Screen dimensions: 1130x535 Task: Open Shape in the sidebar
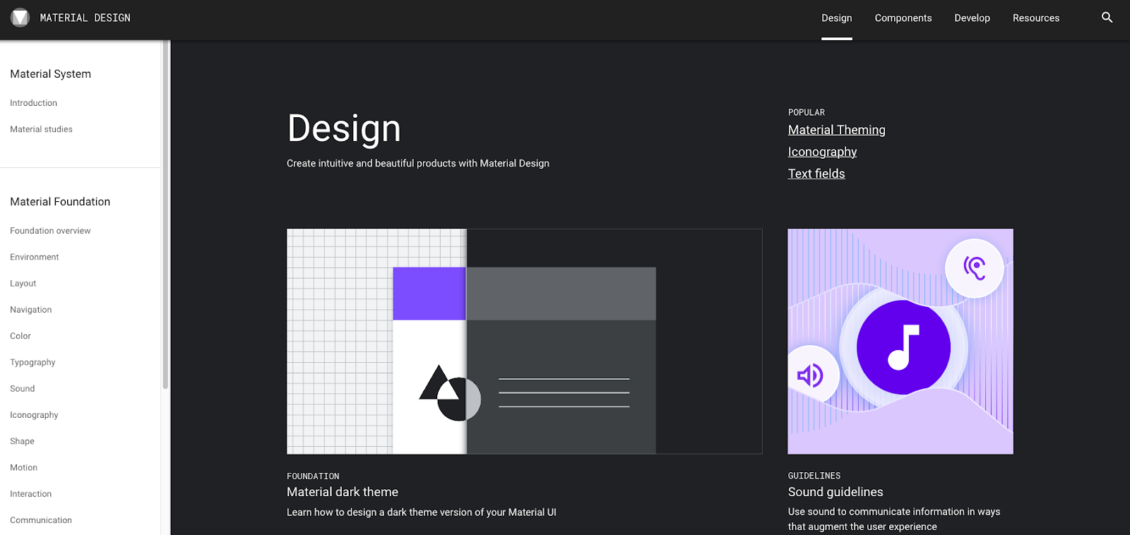coord(22,441)
